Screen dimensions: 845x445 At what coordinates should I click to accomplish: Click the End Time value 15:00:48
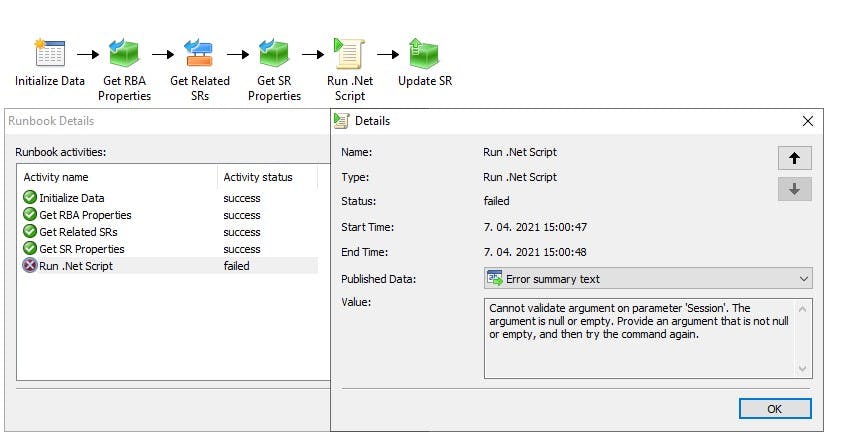(535, 252)
